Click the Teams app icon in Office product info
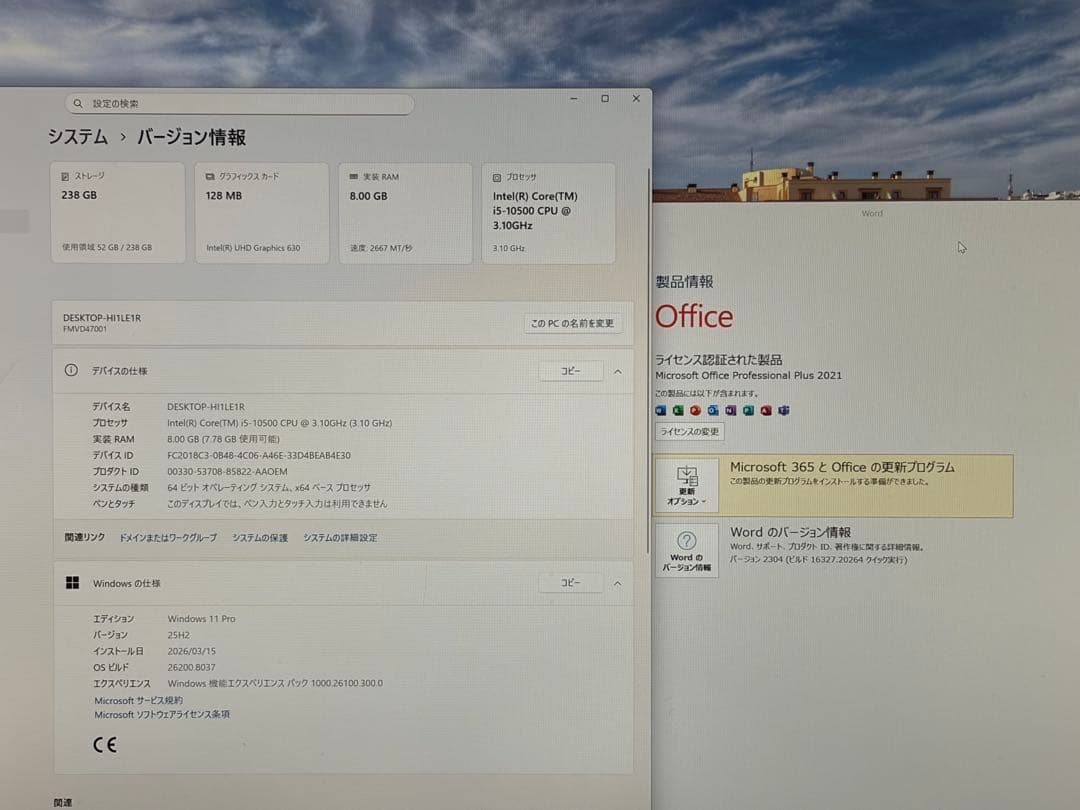This screenshot has width=1080, height=810. pos(784,411)
